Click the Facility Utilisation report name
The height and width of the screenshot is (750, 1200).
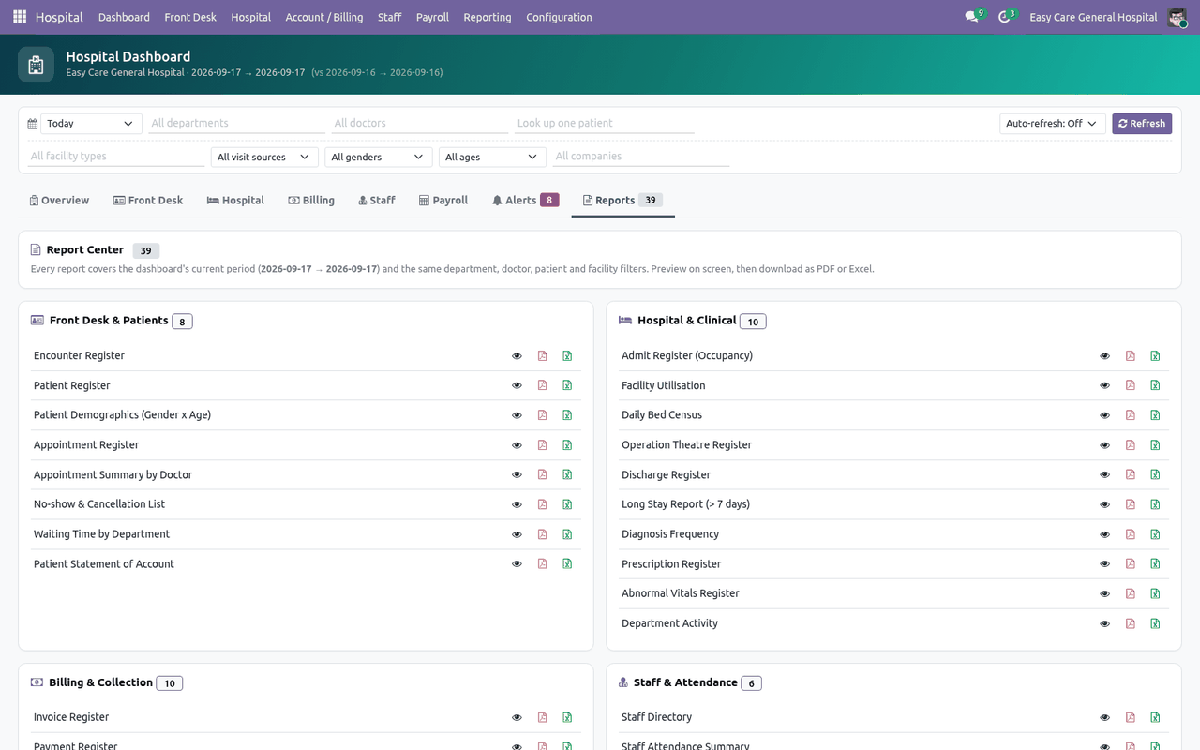(663, 386)
